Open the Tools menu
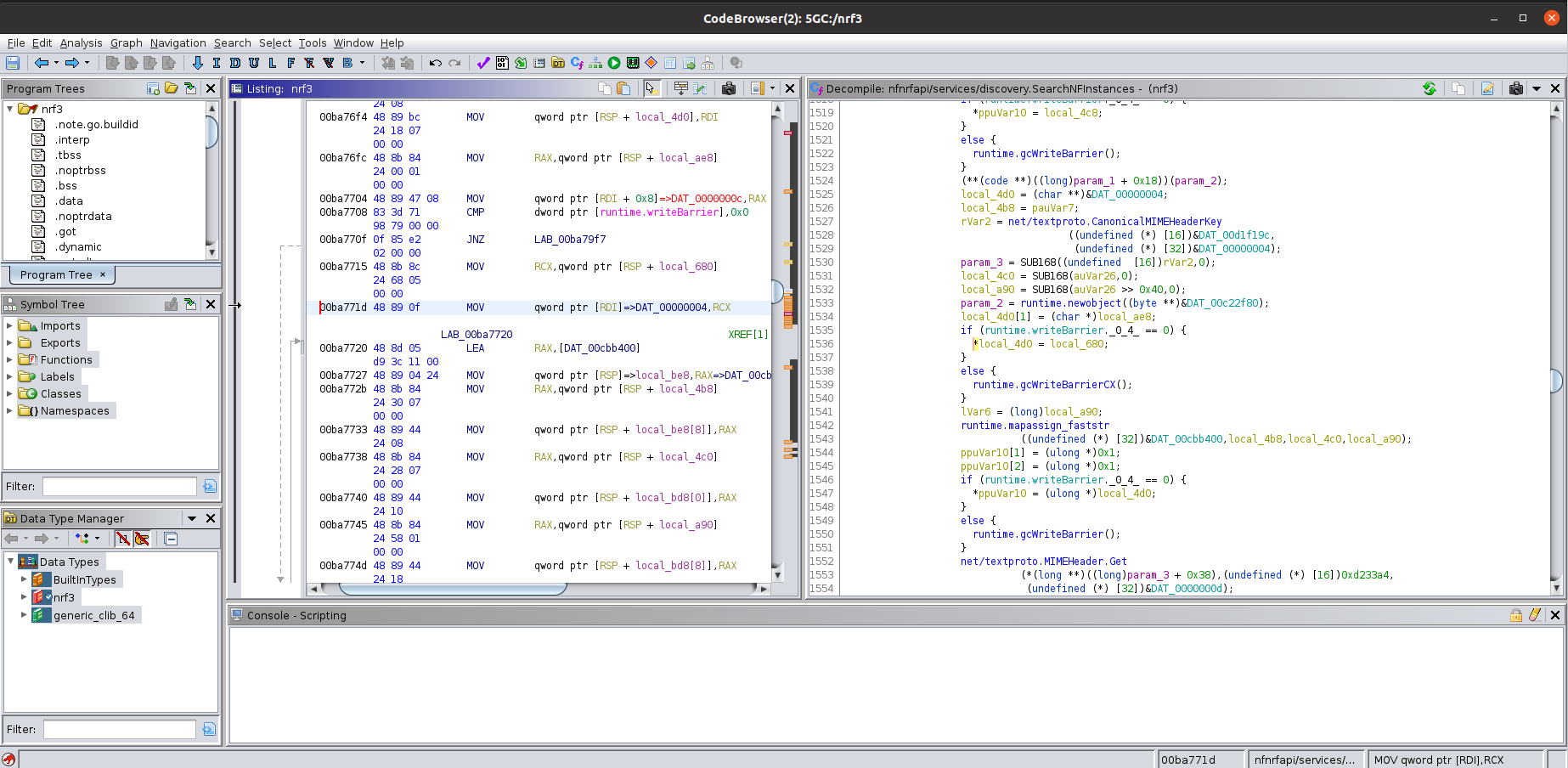Screen dimensions: 1568x768 [x=312, y=42]
